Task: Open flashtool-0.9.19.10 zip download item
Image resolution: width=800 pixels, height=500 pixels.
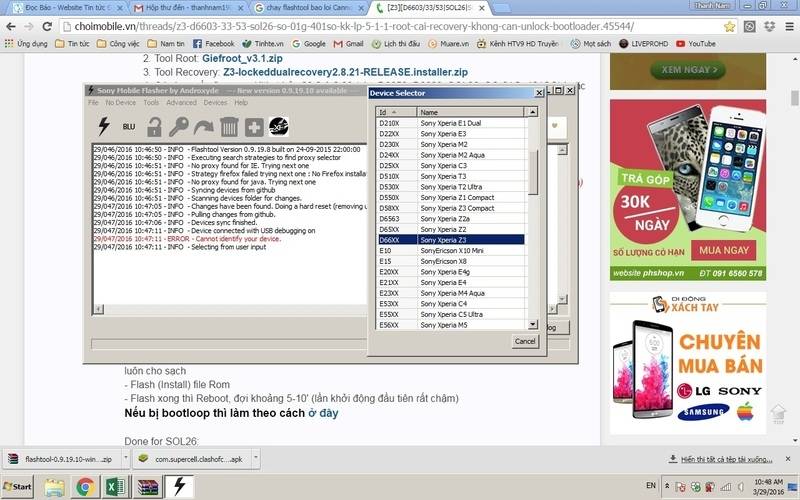Action: [62, 459]
